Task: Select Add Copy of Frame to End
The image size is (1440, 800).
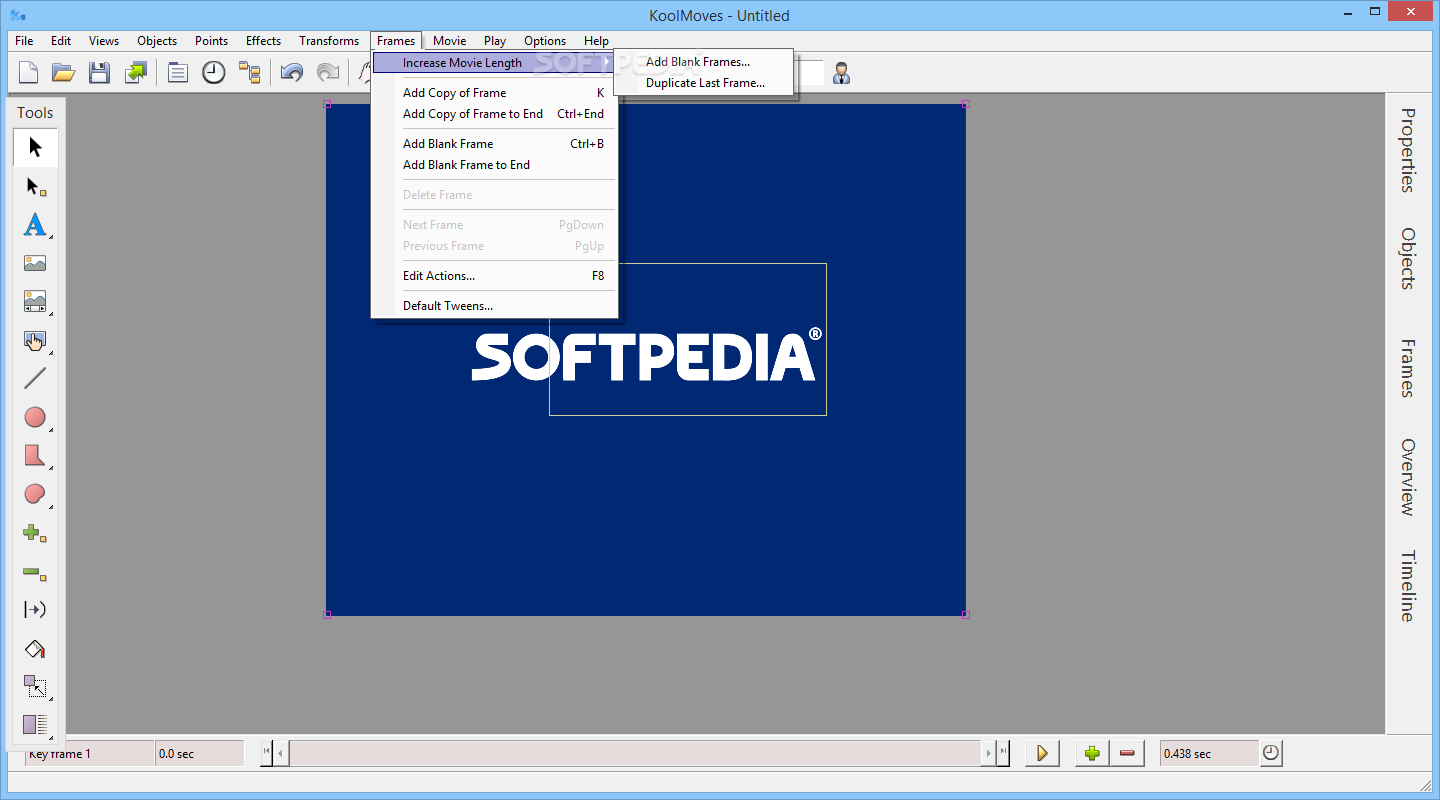Action: (494, 114)
